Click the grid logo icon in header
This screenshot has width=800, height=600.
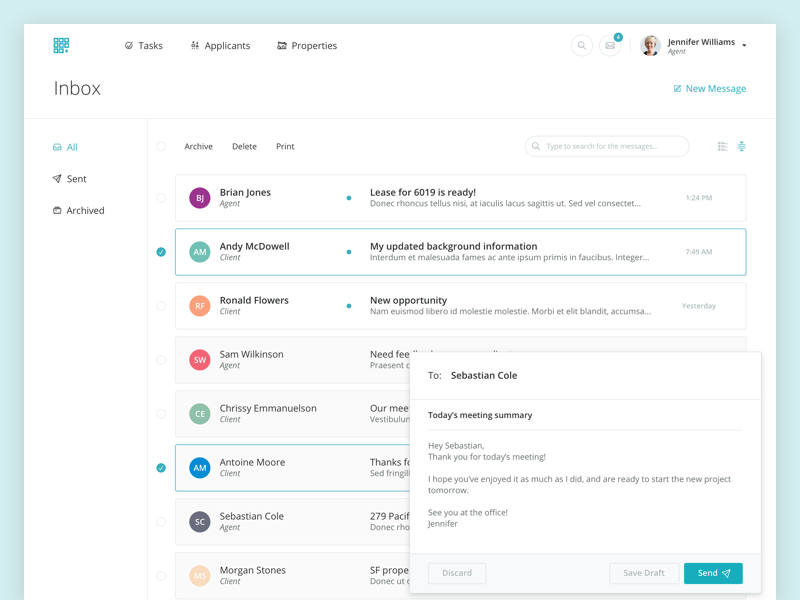(x=61, y=45)
